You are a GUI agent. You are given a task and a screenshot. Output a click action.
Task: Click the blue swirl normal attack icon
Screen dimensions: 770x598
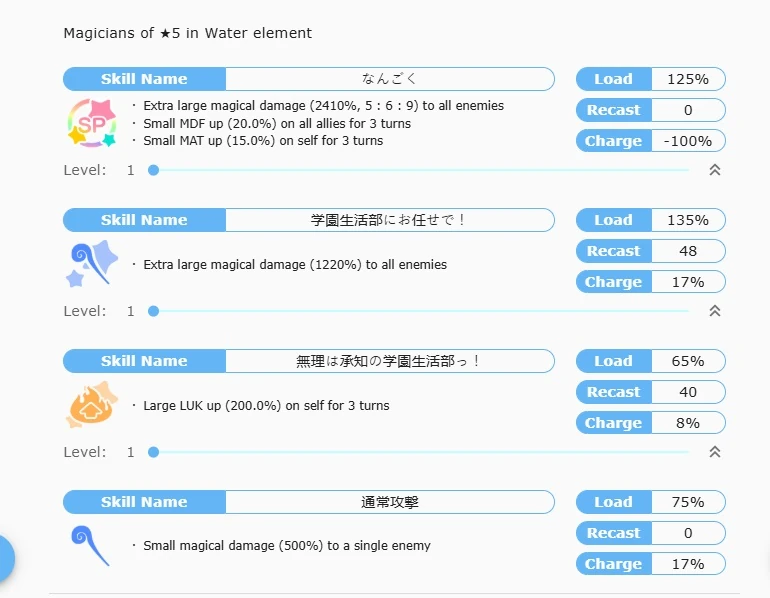click(x=88, y=546)
